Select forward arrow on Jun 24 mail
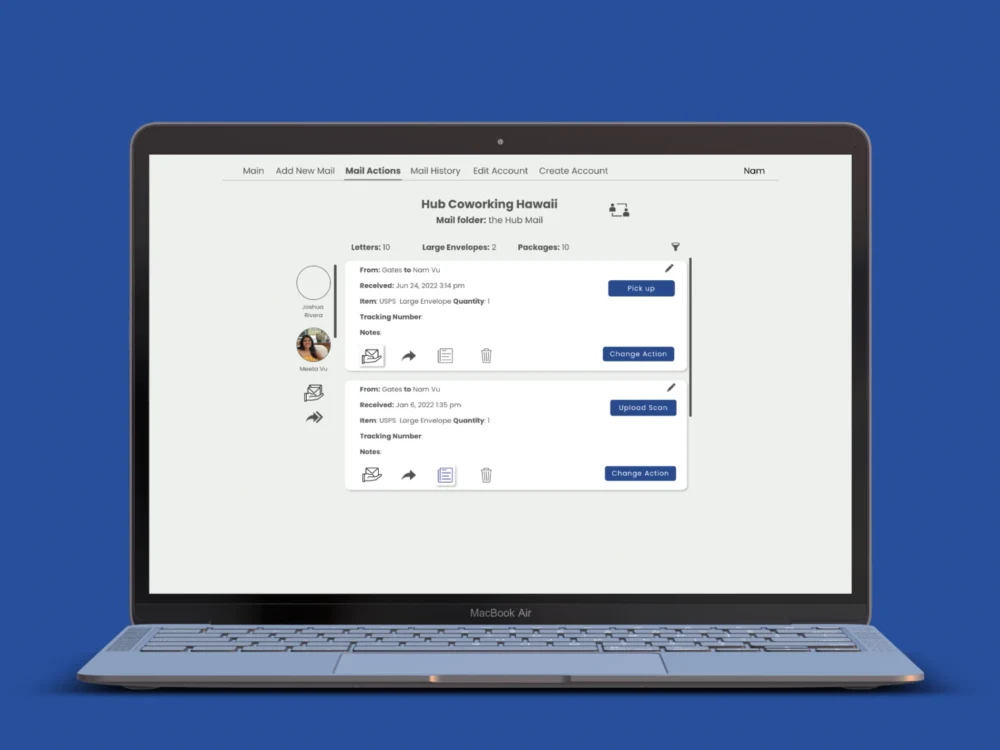The image size is (1000, 750). (409, 356)
